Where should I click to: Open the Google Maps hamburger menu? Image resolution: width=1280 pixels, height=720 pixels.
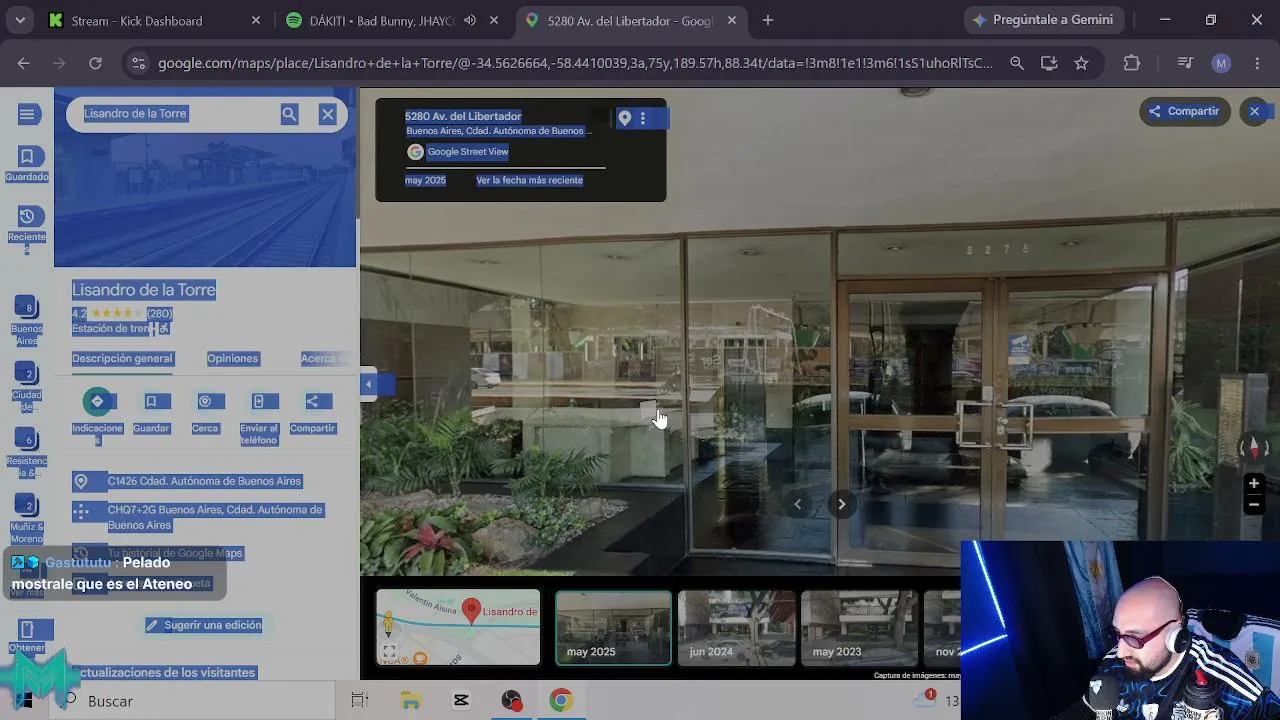(x=27, y=115)
